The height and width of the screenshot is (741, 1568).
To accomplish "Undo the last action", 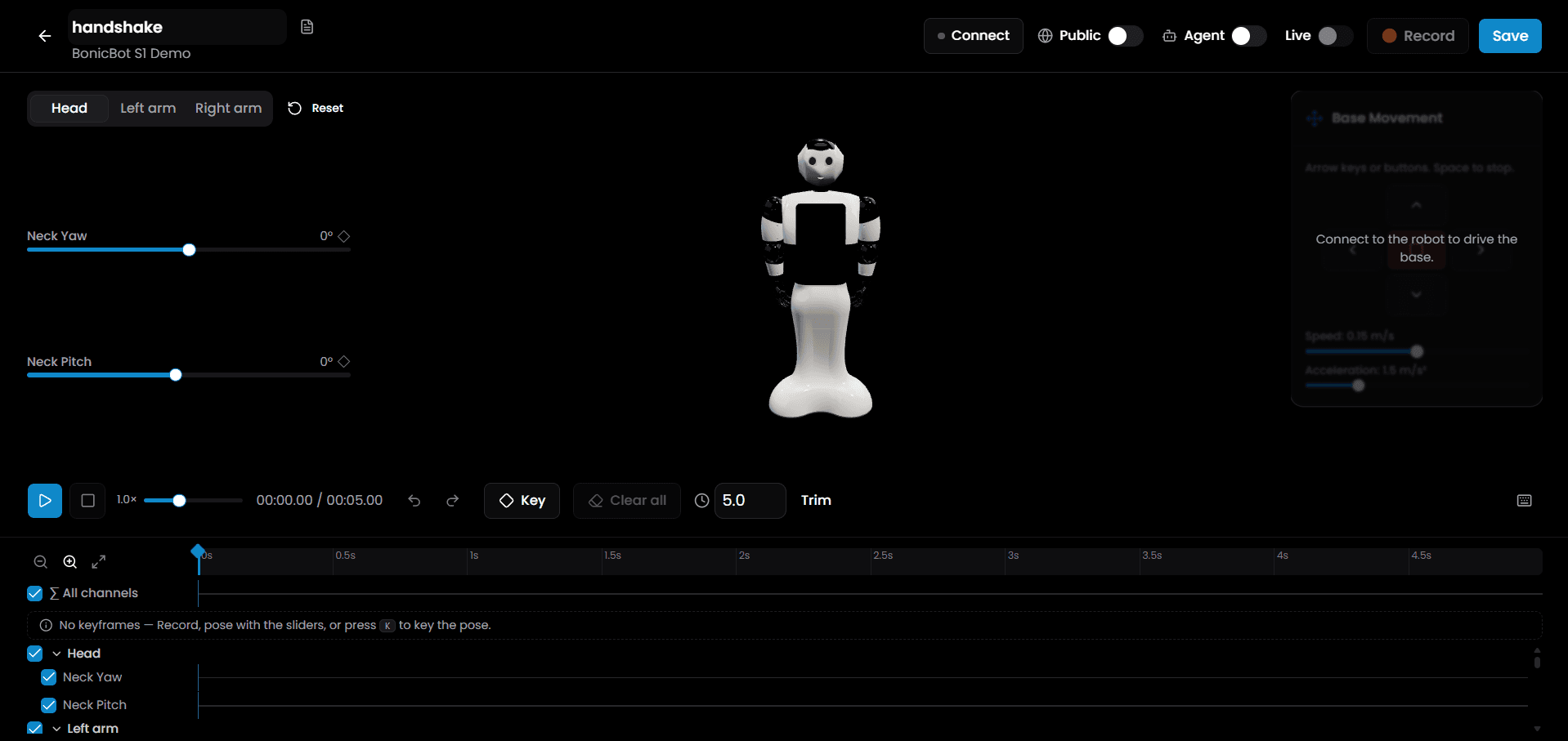I will click(x=414, y=501).
